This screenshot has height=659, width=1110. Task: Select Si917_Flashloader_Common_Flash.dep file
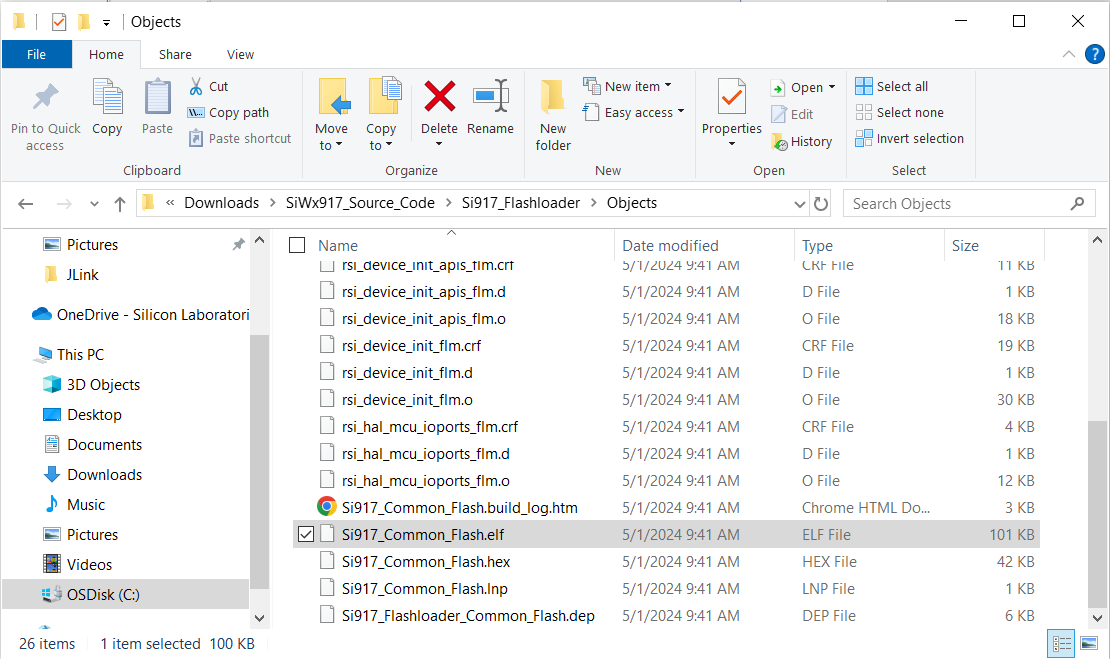pyautogui.click(x=468, y=616)
